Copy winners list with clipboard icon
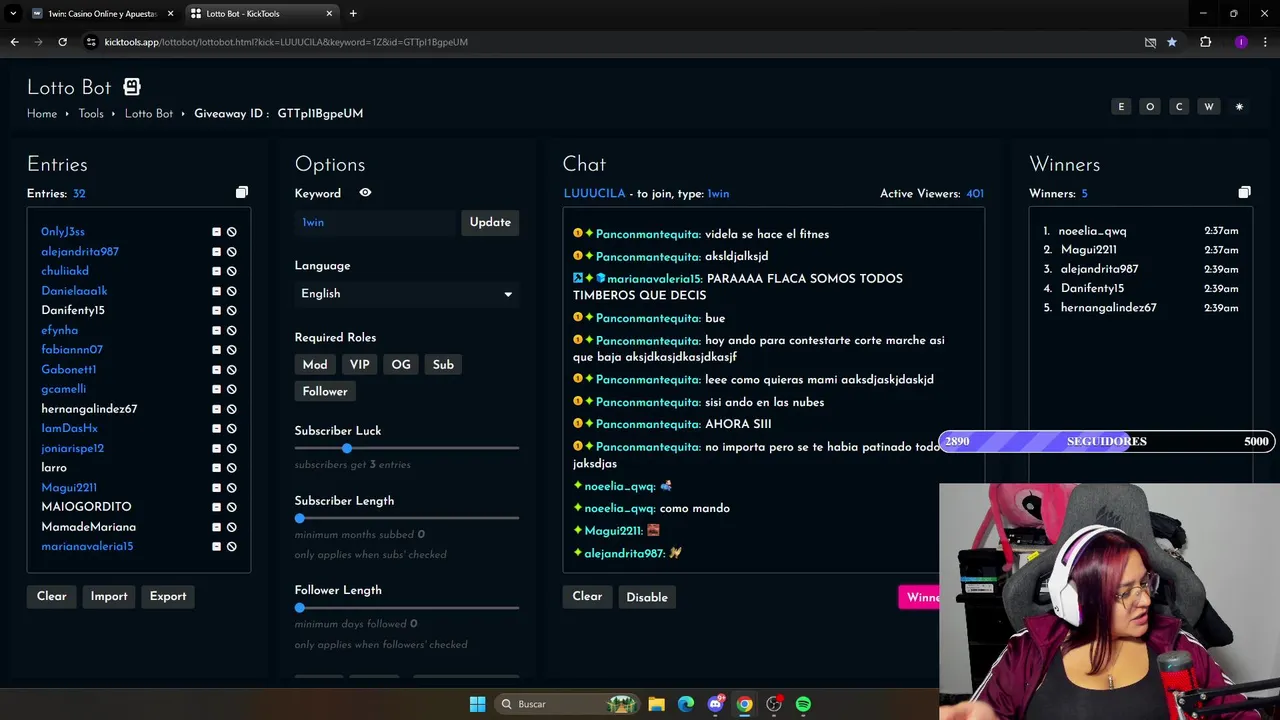1280x720 pixels. tap(1244, 192)
